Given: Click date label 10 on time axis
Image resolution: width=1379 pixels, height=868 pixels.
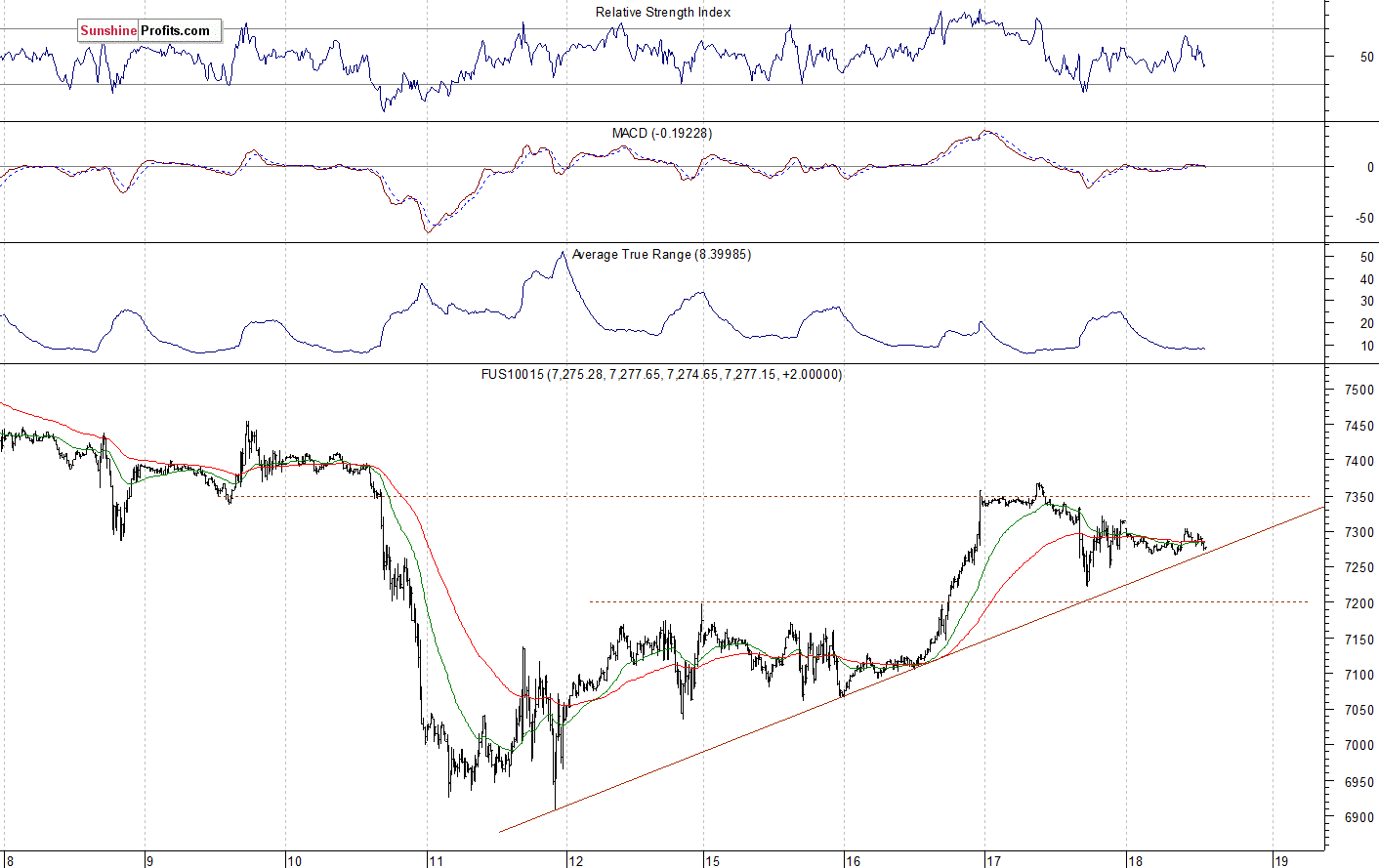Looking at the screenshot, I should coord(294,861).
